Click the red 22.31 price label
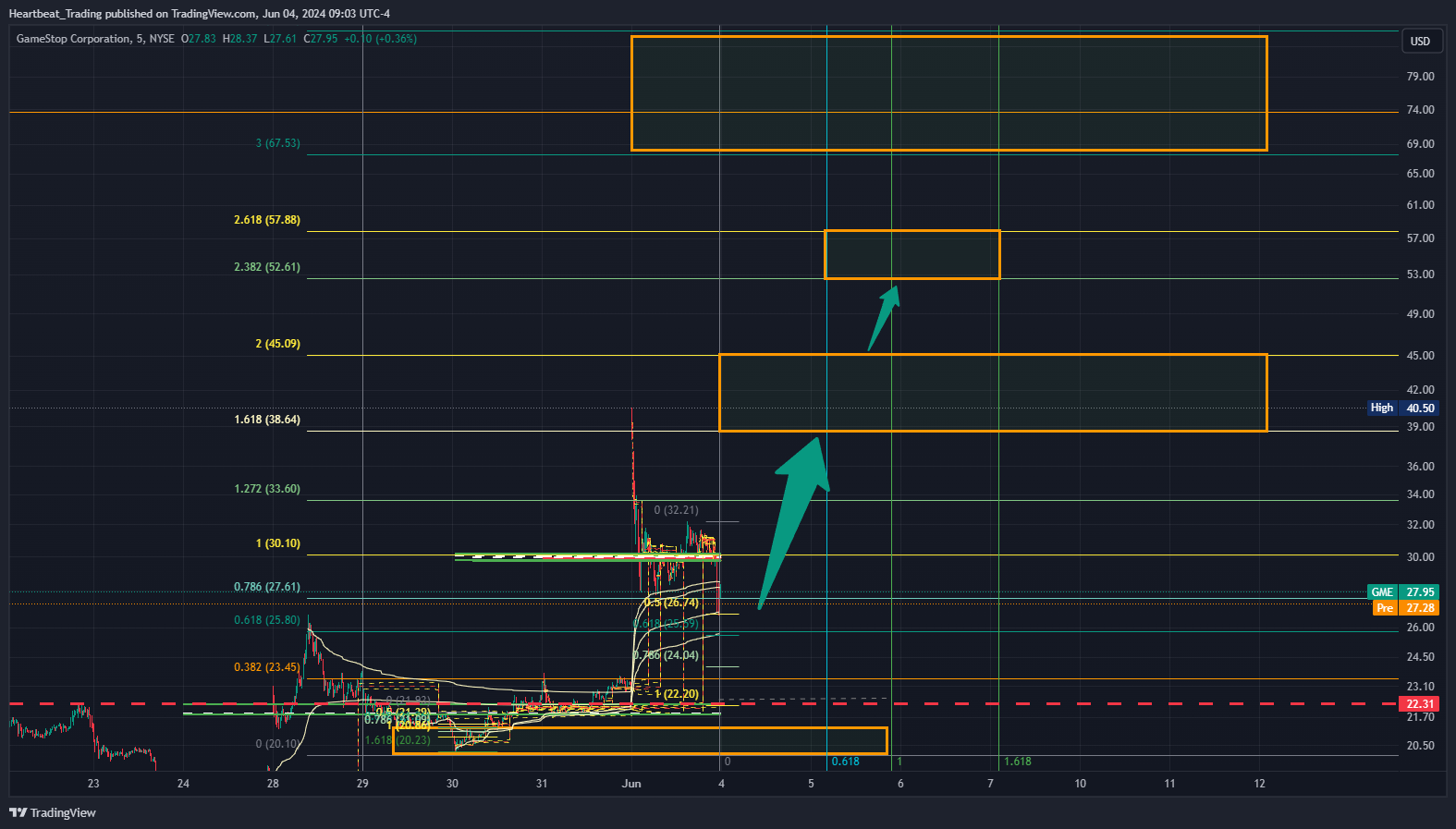Image resolution: width=1456 pixels, height=829 pixels. [1419, 704]
